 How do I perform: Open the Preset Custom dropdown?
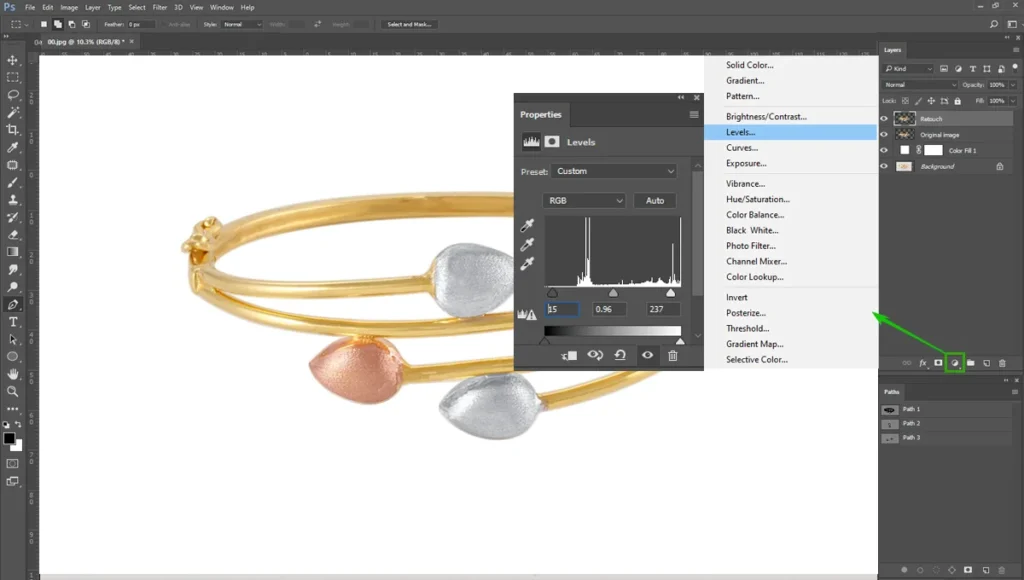coord(614,171)
